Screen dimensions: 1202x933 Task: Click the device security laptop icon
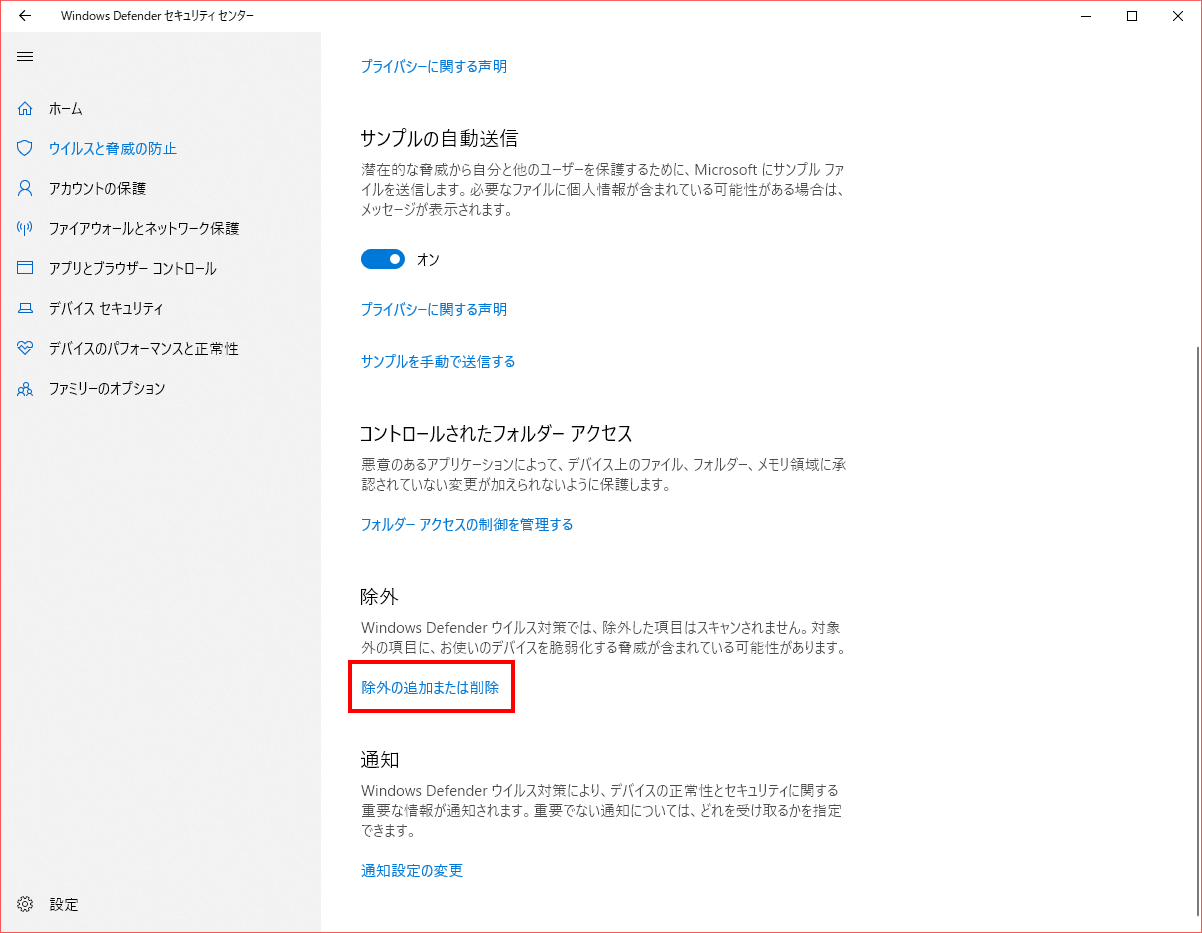25,308
